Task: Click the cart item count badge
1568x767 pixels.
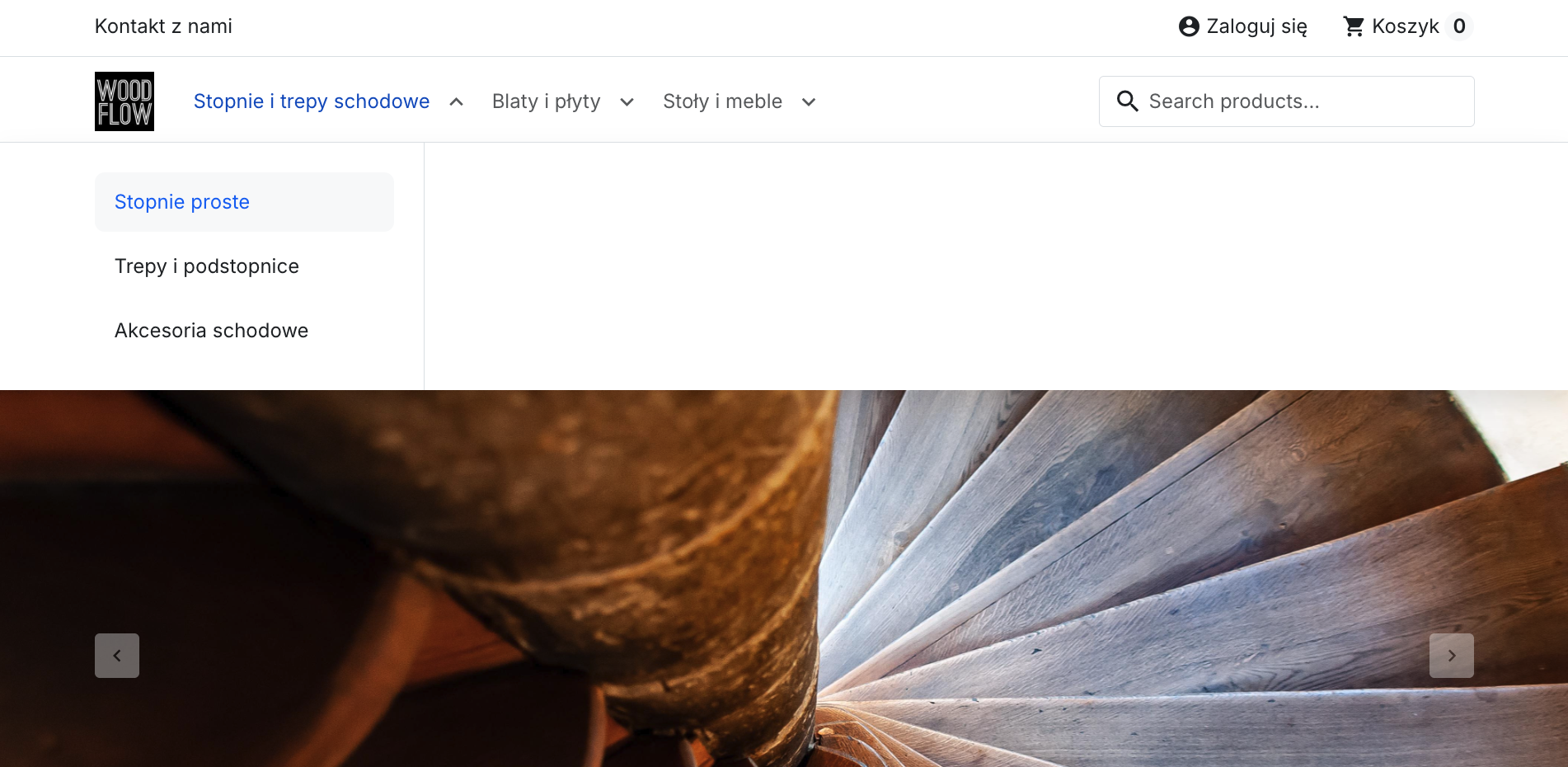Action: click(x=1459, y=26)
